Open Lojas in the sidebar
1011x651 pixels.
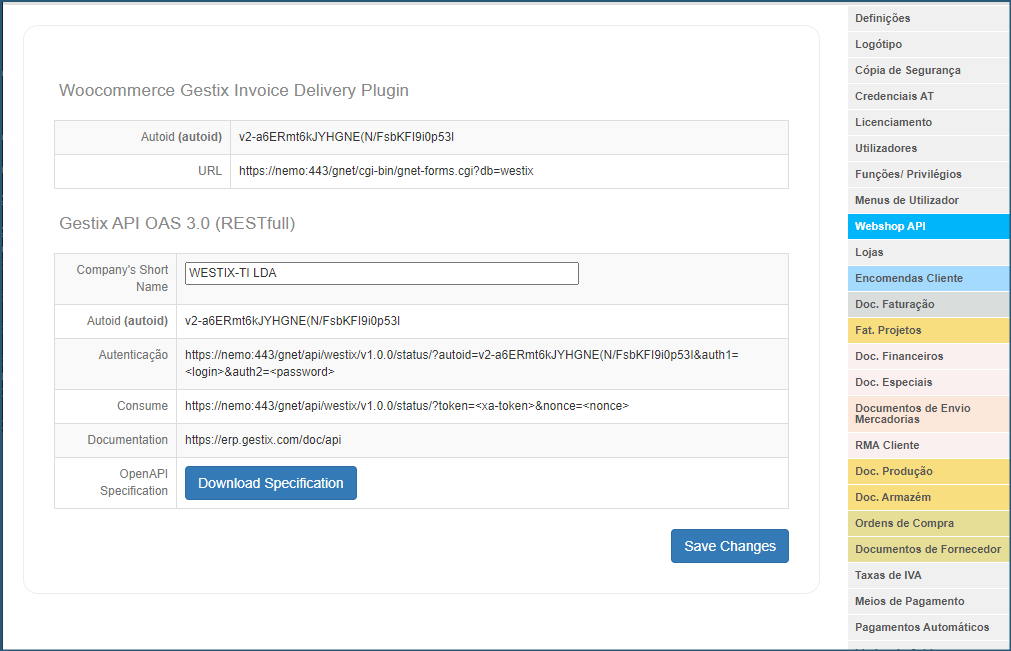coord(928,252)
